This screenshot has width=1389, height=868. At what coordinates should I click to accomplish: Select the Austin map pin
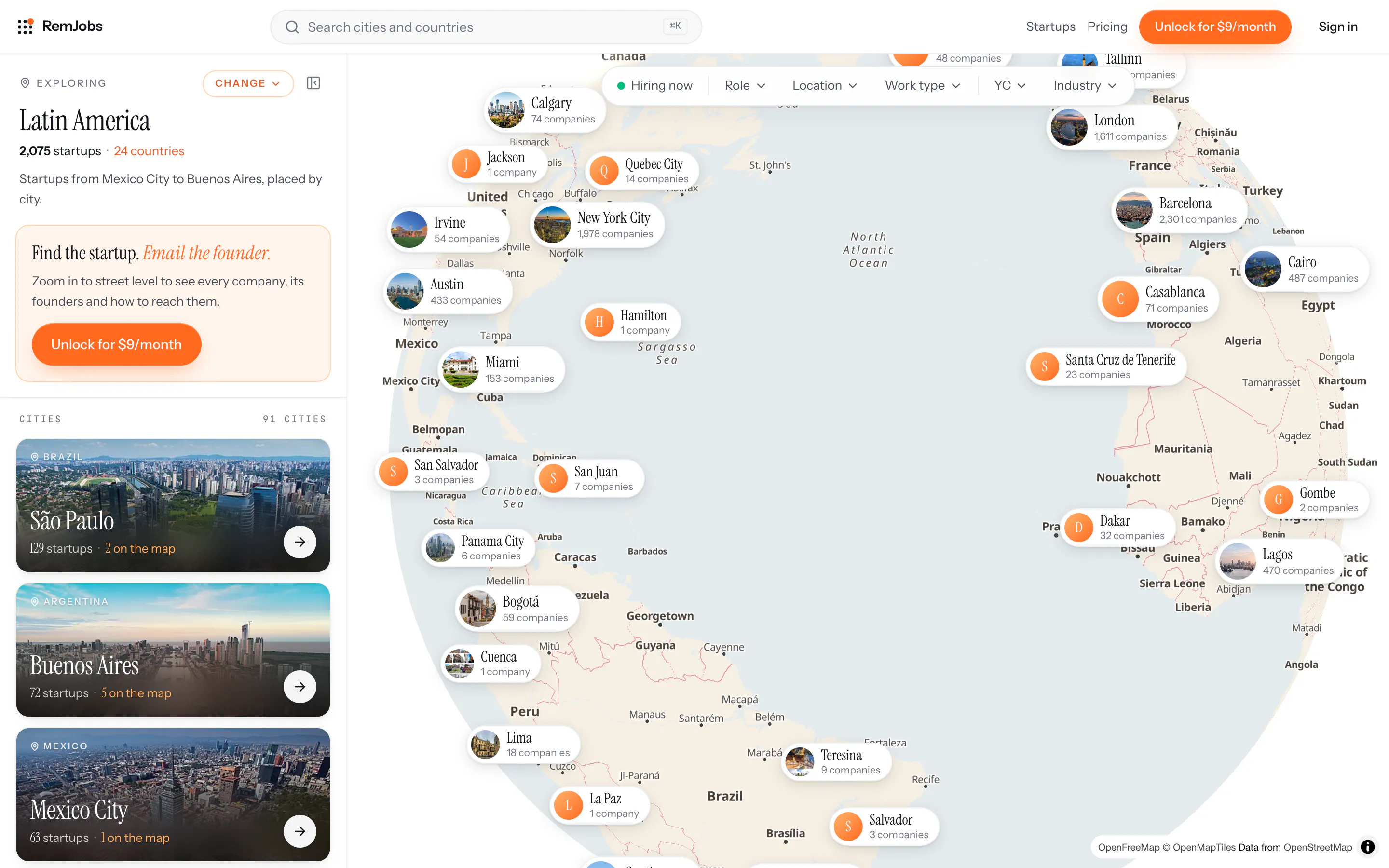pos(448,292)
